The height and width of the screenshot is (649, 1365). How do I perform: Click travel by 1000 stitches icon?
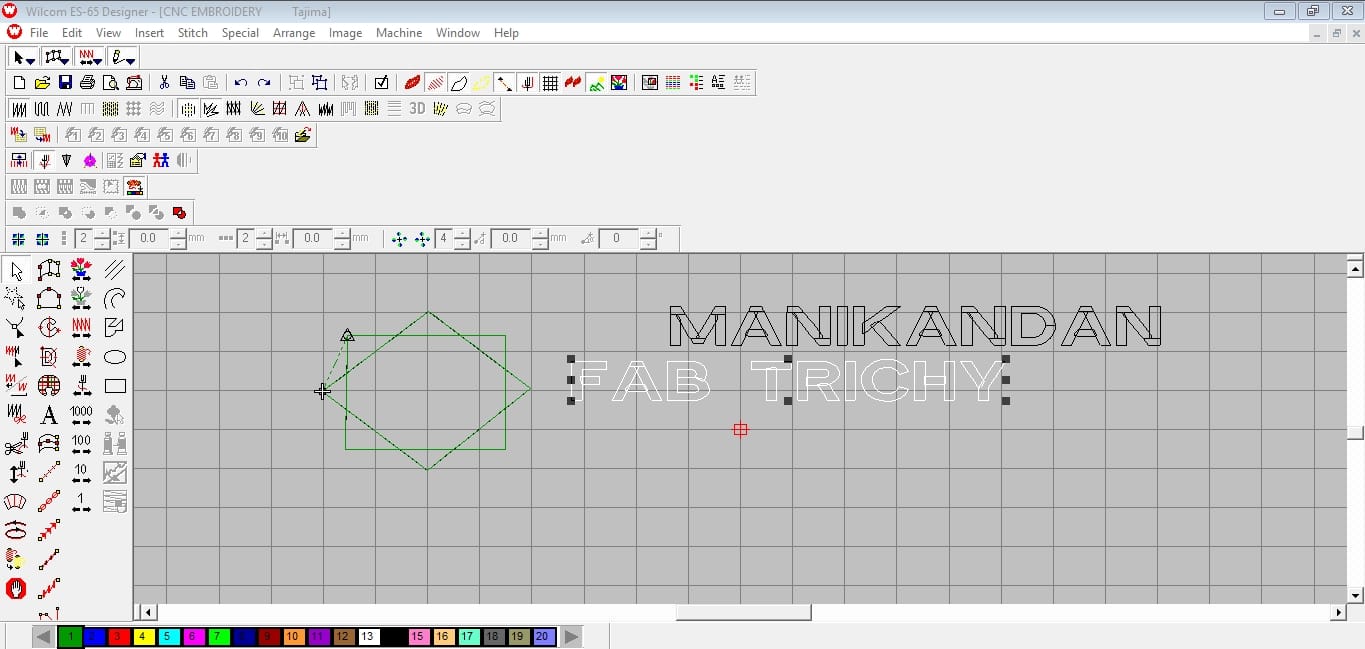(x=81, y=414)
